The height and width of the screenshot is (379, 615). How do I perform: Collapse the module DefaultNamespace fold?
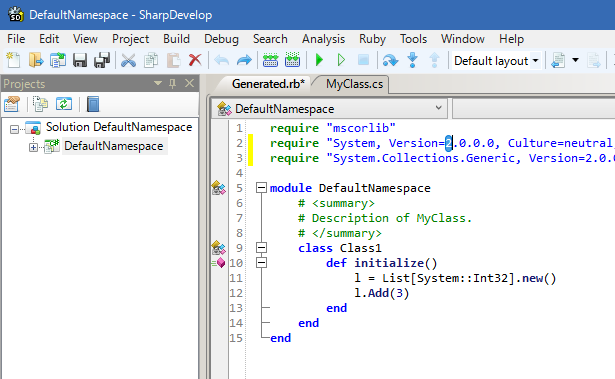[262, 188]
